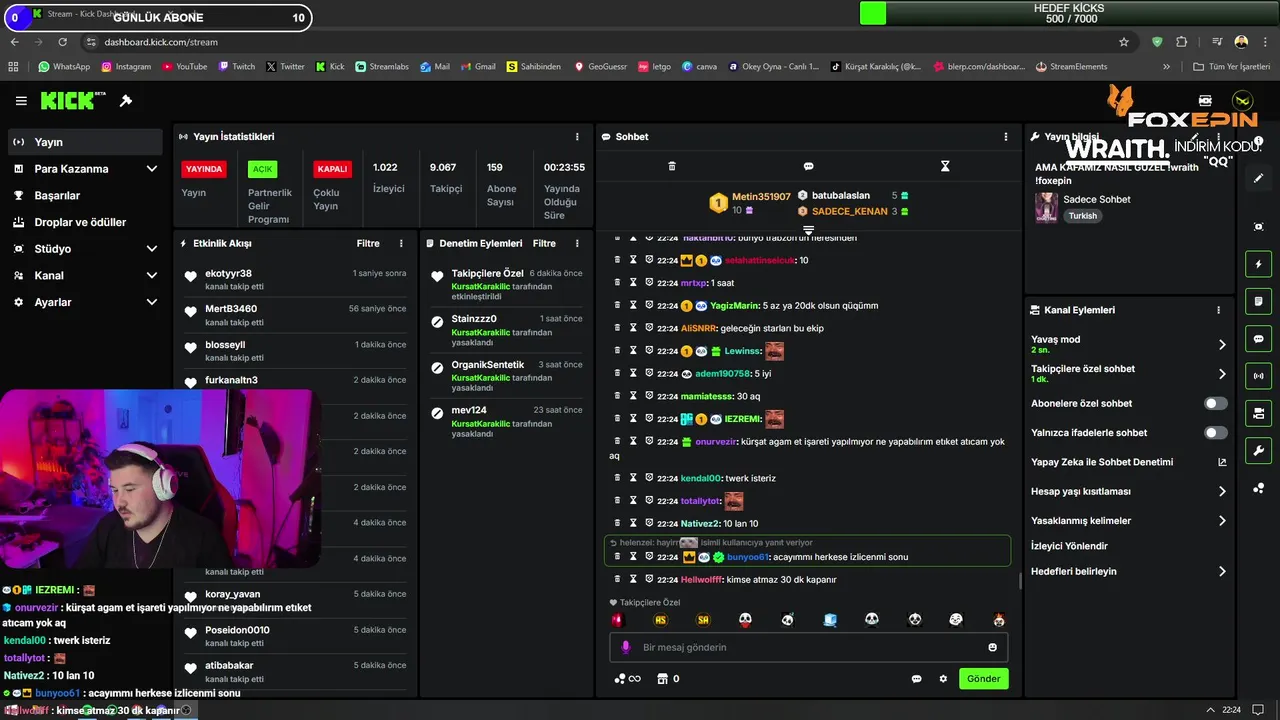
Task: Click İzleyici Yönlendir
Action: [x=1069, y=546]
